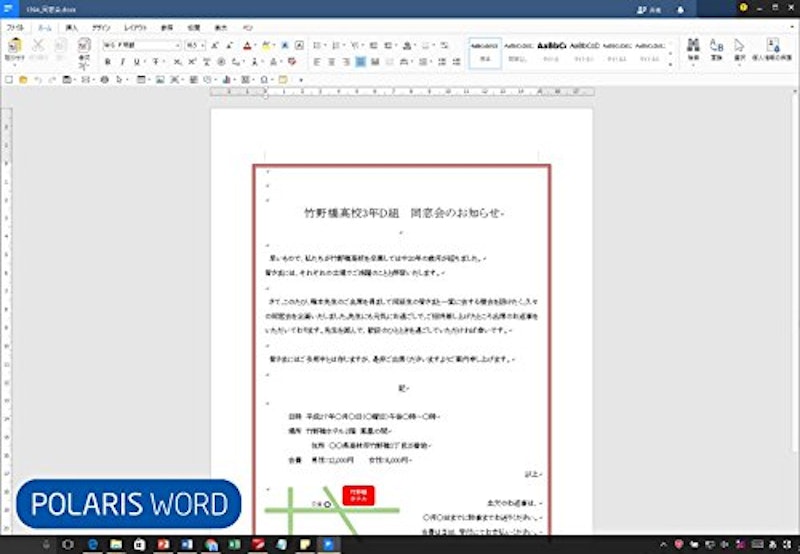Image resolution: width=800 pixels, height=554 pixels.
Task: Click the notification bell in title bar
Action: pos(680,10)
